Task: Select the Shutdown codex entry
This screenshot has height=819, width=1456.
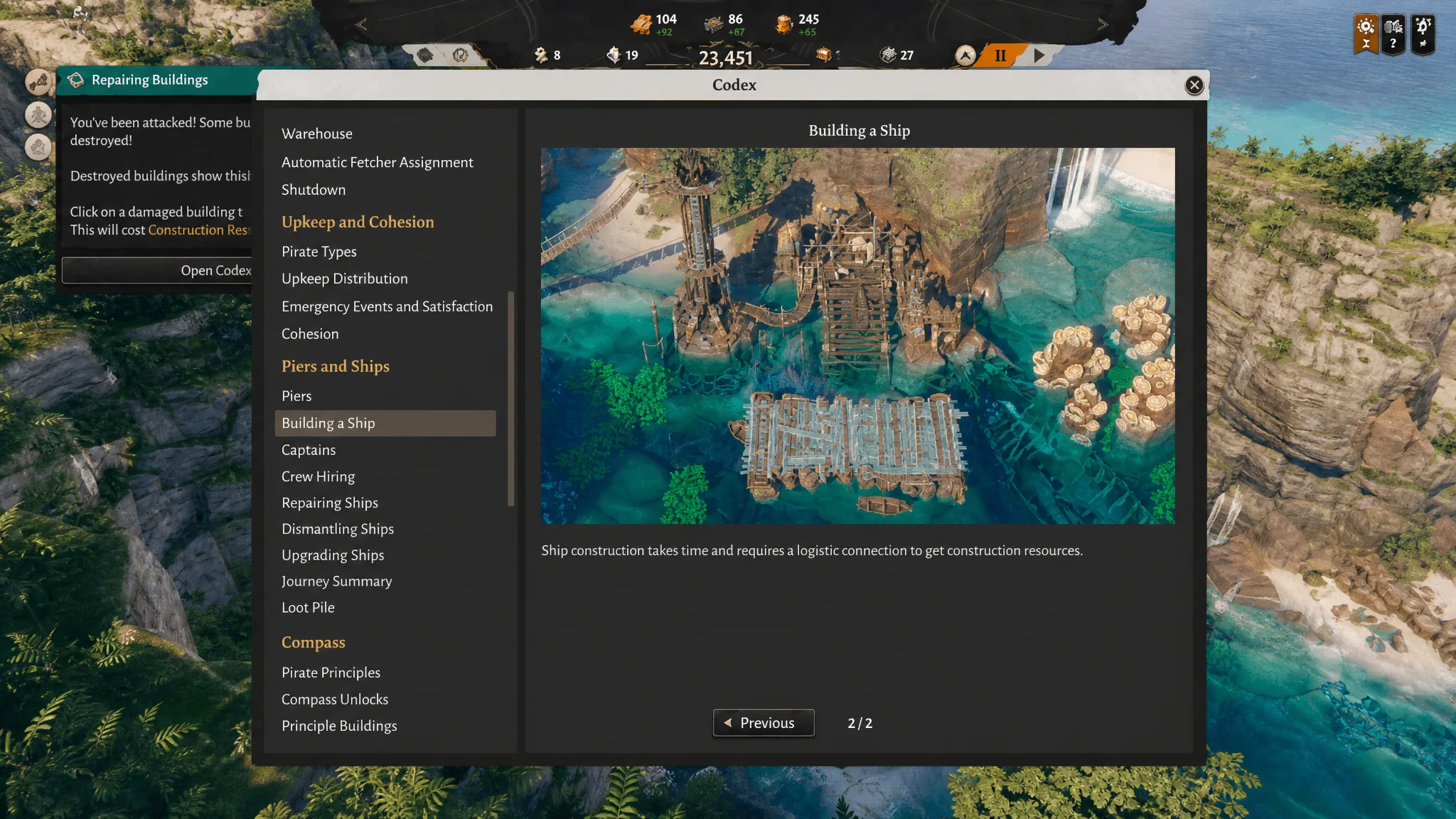Action: [314, 190]
